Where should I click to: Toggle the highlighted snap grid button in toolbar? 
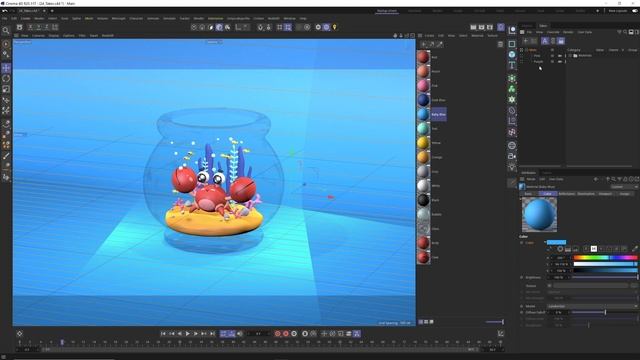click(288, 27)
